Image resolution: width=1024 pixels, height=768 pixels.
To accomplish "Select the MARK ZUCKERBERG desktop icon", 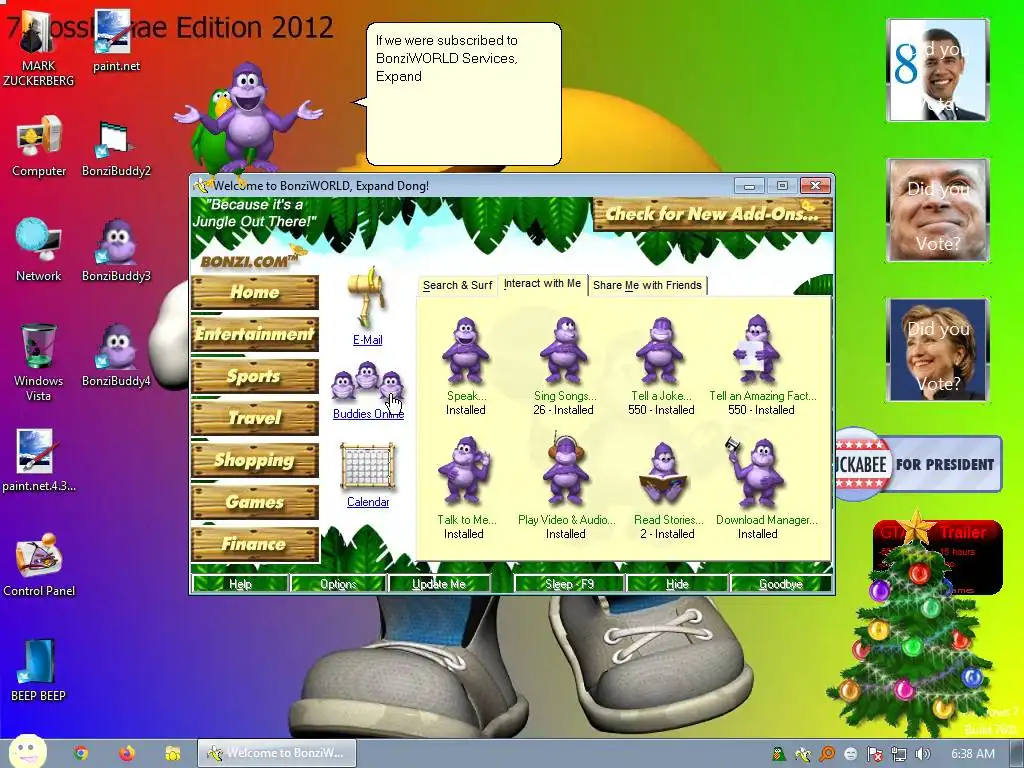I will pyautogui.click(x=38, y=47).
